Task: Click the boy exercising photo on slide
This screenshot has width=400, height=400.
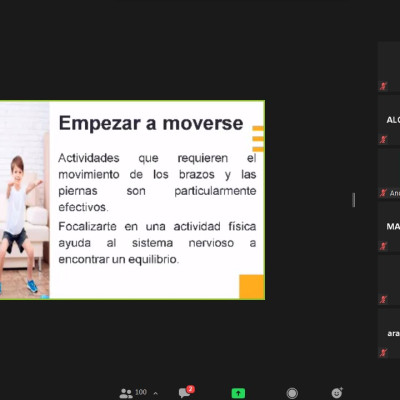Action: pyautogui.click(x=25, y=200)
